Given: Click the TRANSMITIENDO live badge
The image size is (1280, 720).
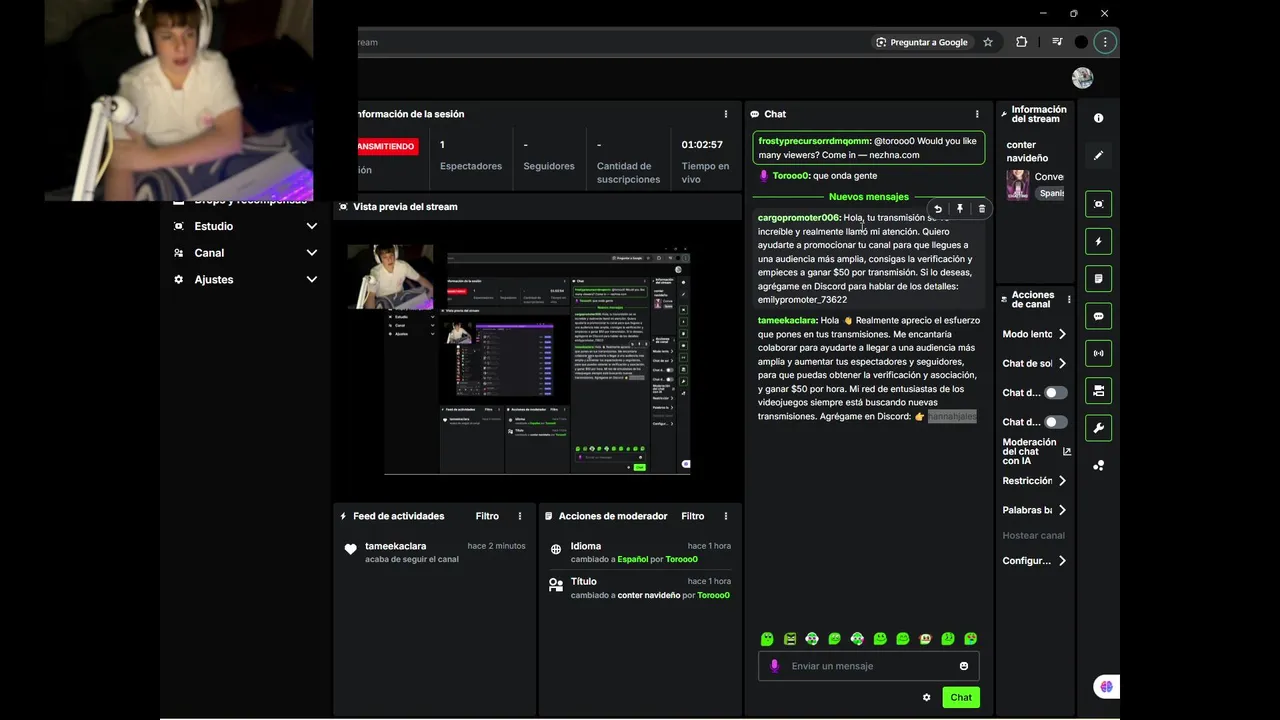Looking at the screenshot, I should 388,146.
